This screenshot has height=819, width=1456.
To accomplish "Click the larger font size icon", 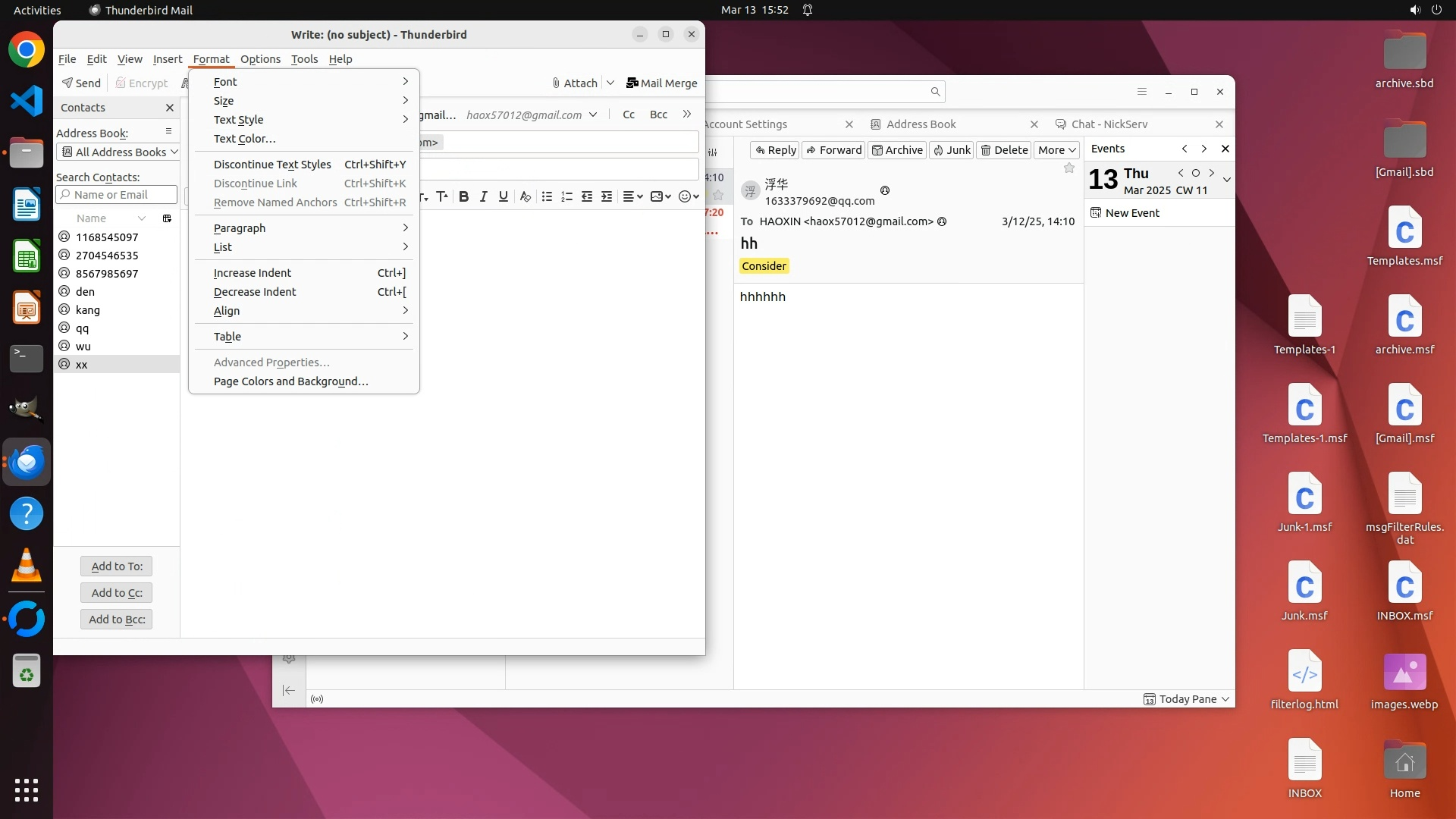I will click(x=442, y=196).
